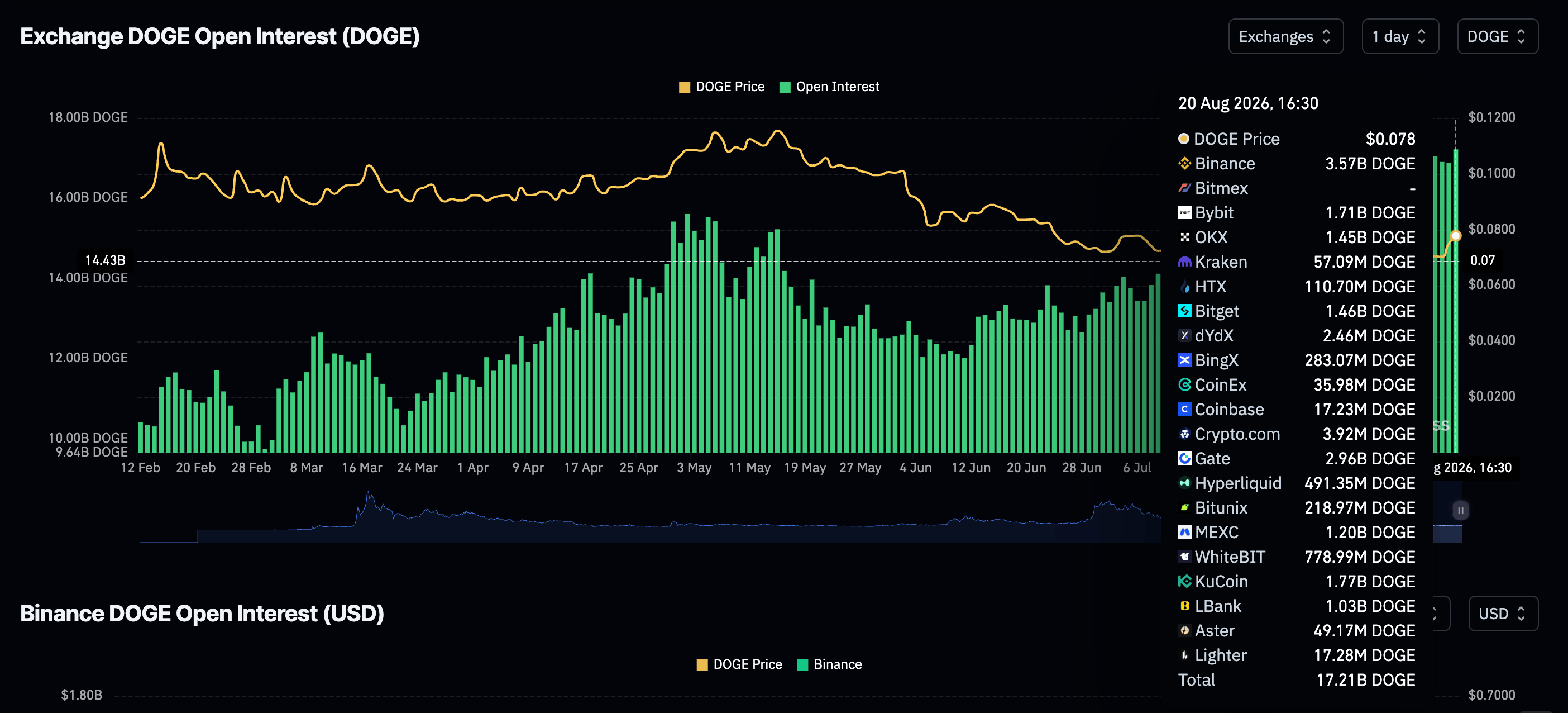This screenshot has width=1568, height=713.
Task: Click the Crypto.com icon in tooltip
Action: pos(1184,434)
